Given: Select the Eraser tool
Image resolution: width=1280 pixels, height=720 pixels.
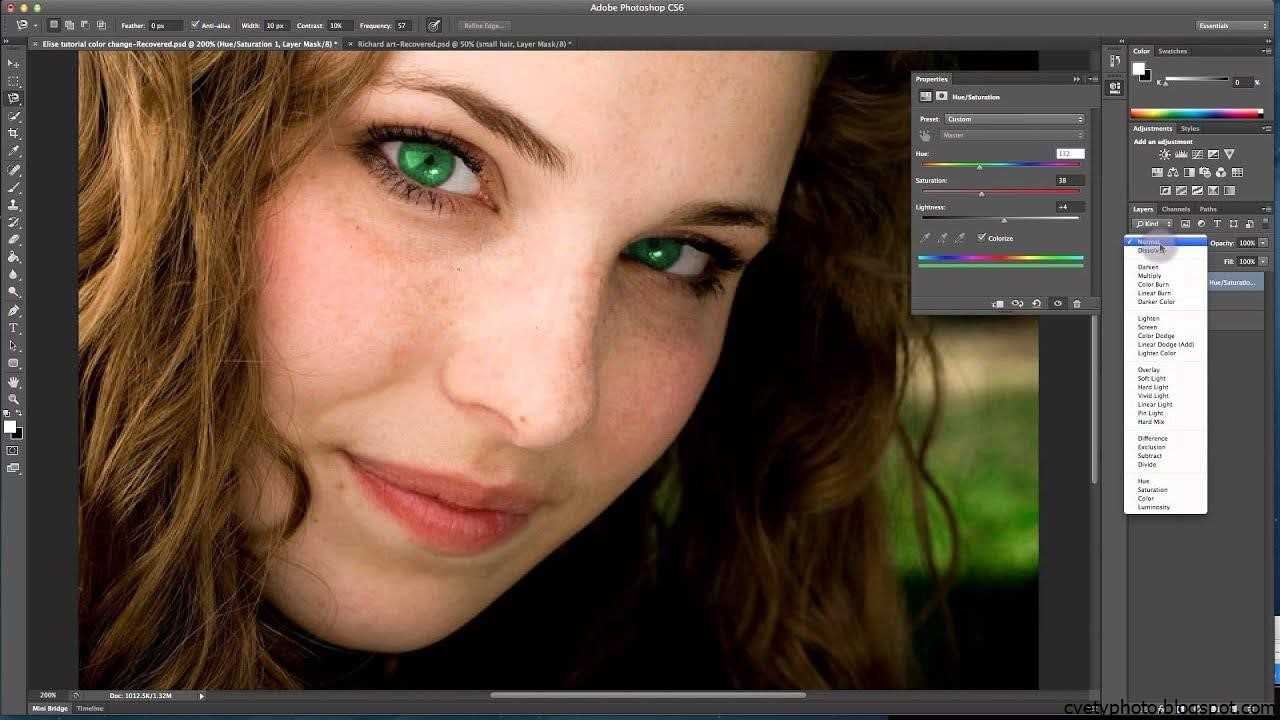Looking at the screenshot, I should pos(14,240).
